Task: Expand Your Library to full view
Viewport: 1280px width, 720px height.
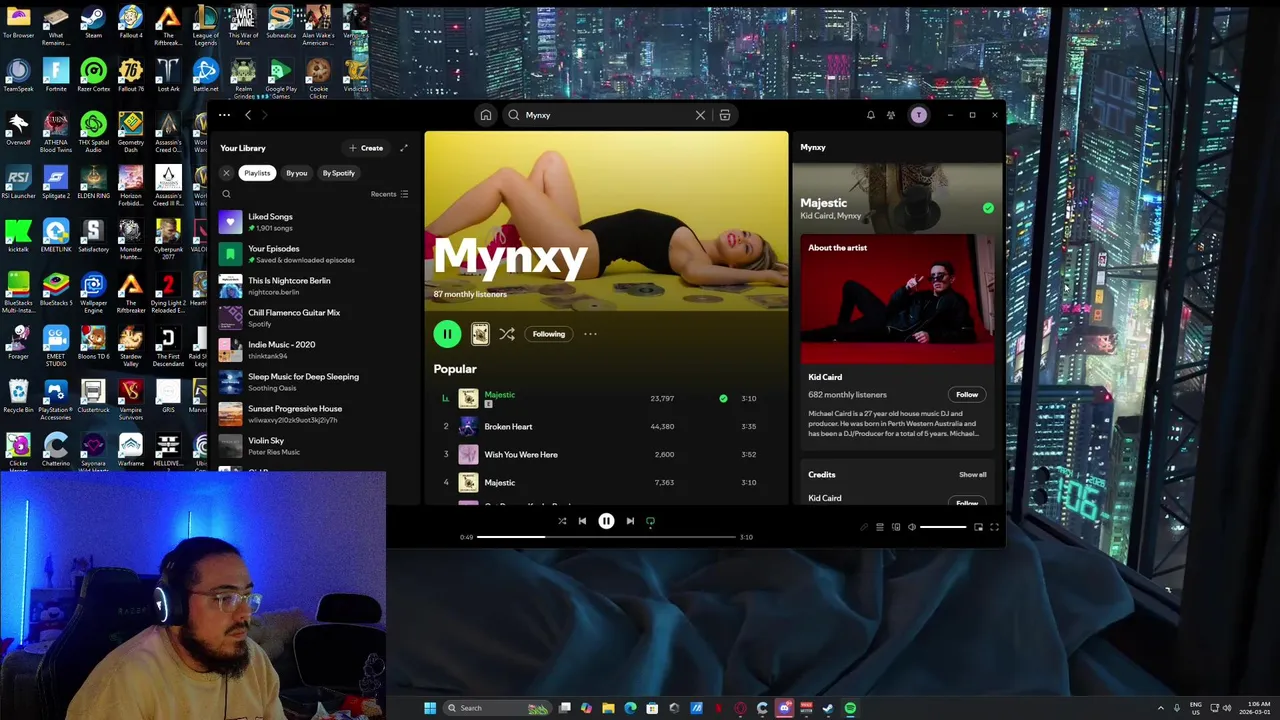Action: point(404,148)
